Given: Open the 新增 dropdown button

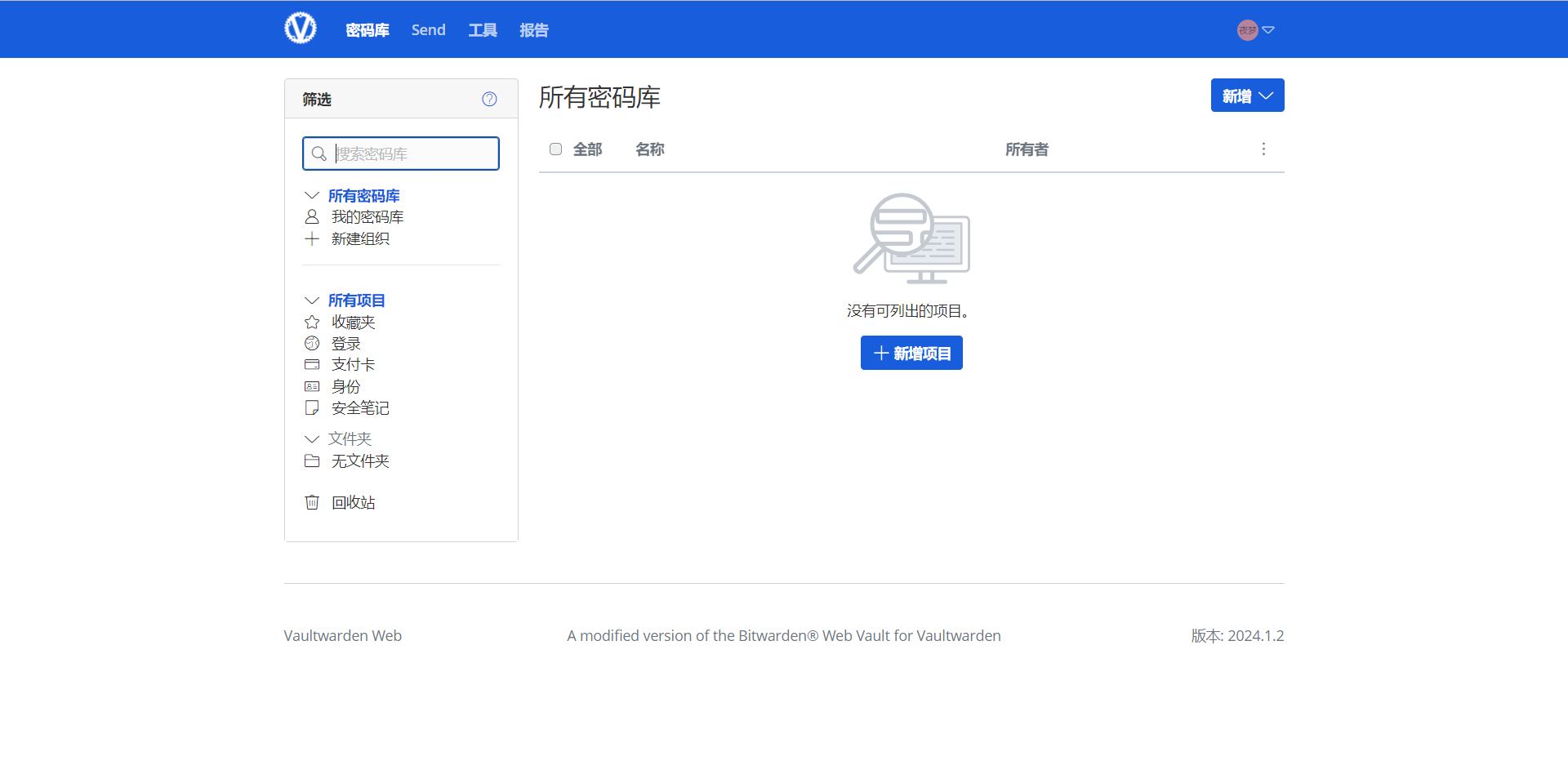Looking at the screenshot, I should [1247, 96].
